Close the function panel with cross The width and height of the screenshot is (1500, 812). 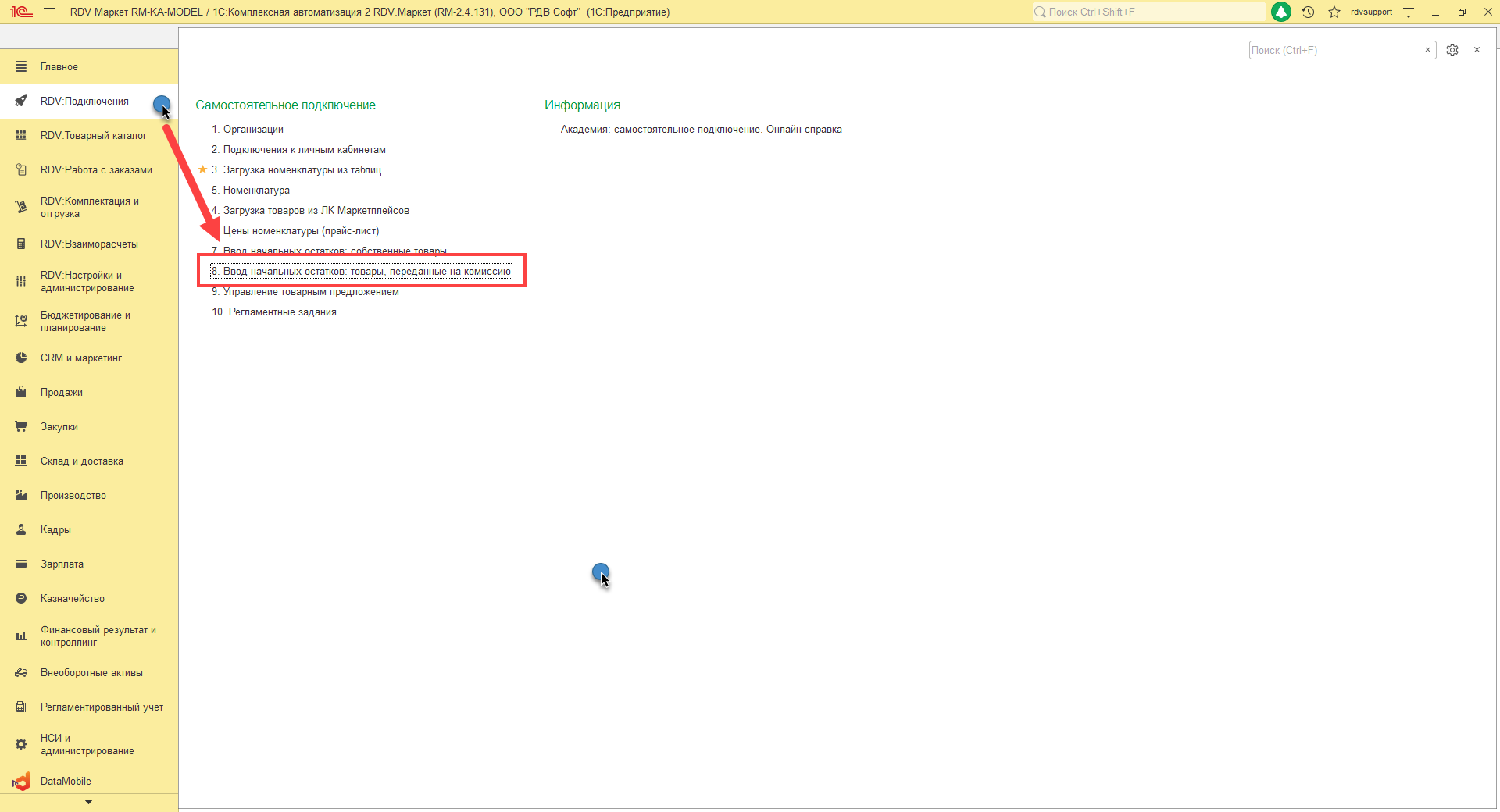[1477, 50]
